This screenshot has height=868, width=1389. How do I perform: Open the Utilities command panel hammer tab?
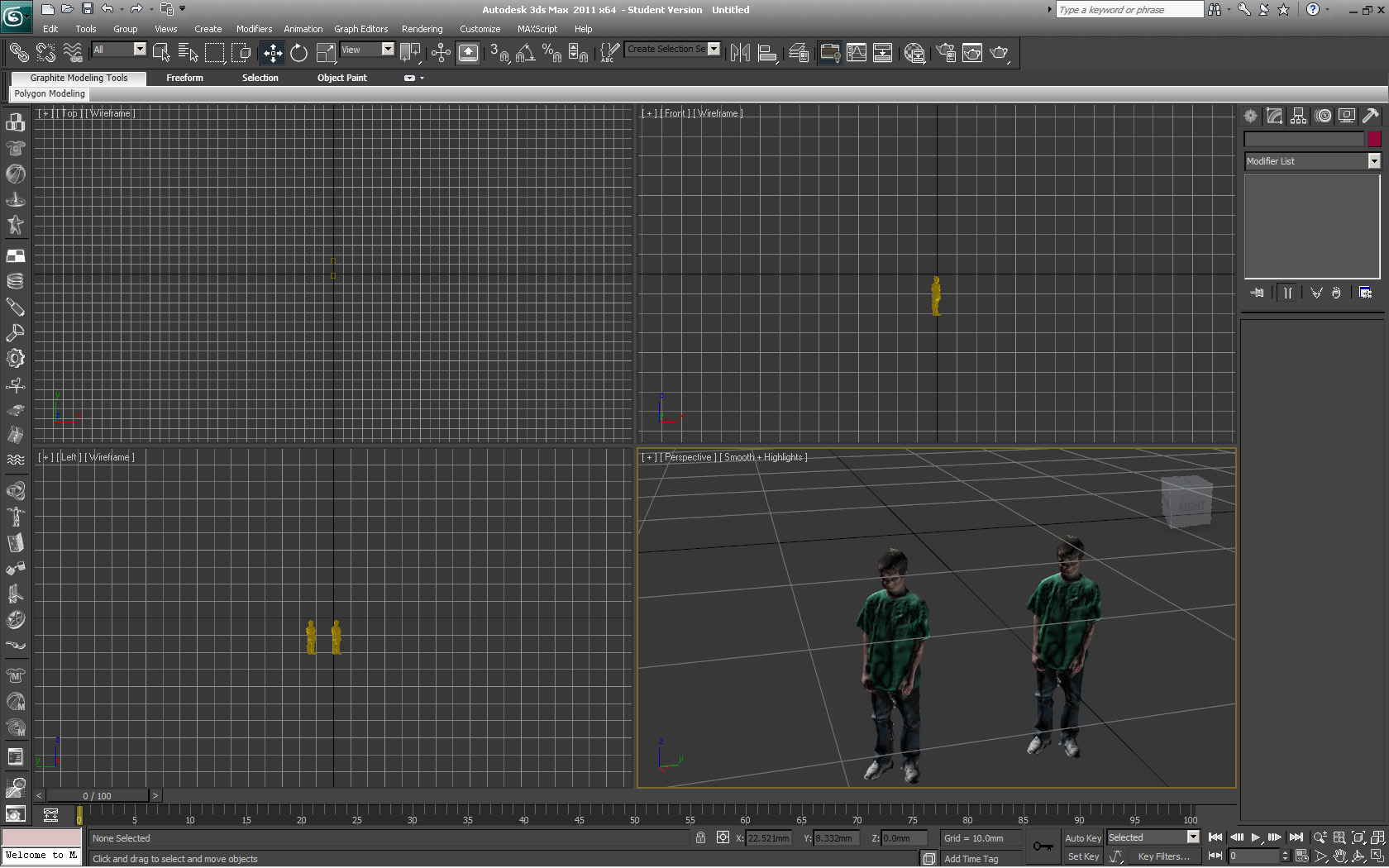(1371, 117)
